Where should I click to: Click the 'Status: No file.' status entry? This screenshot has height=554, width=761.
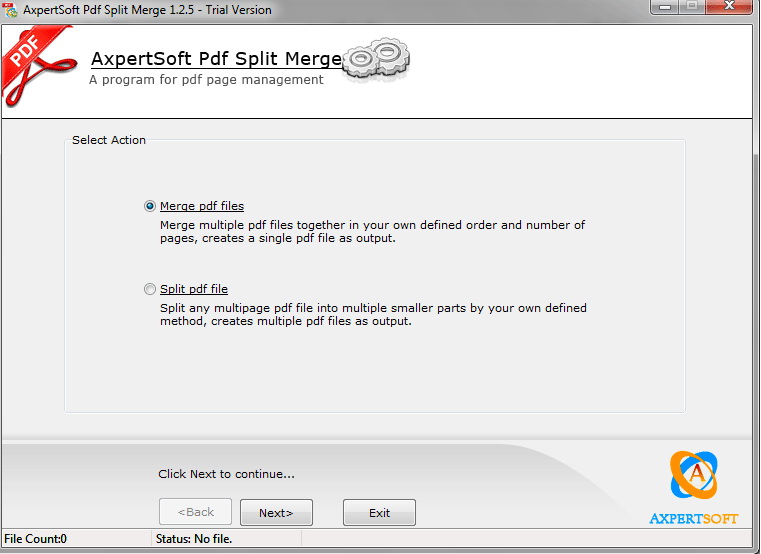click(x=194, y=539)
